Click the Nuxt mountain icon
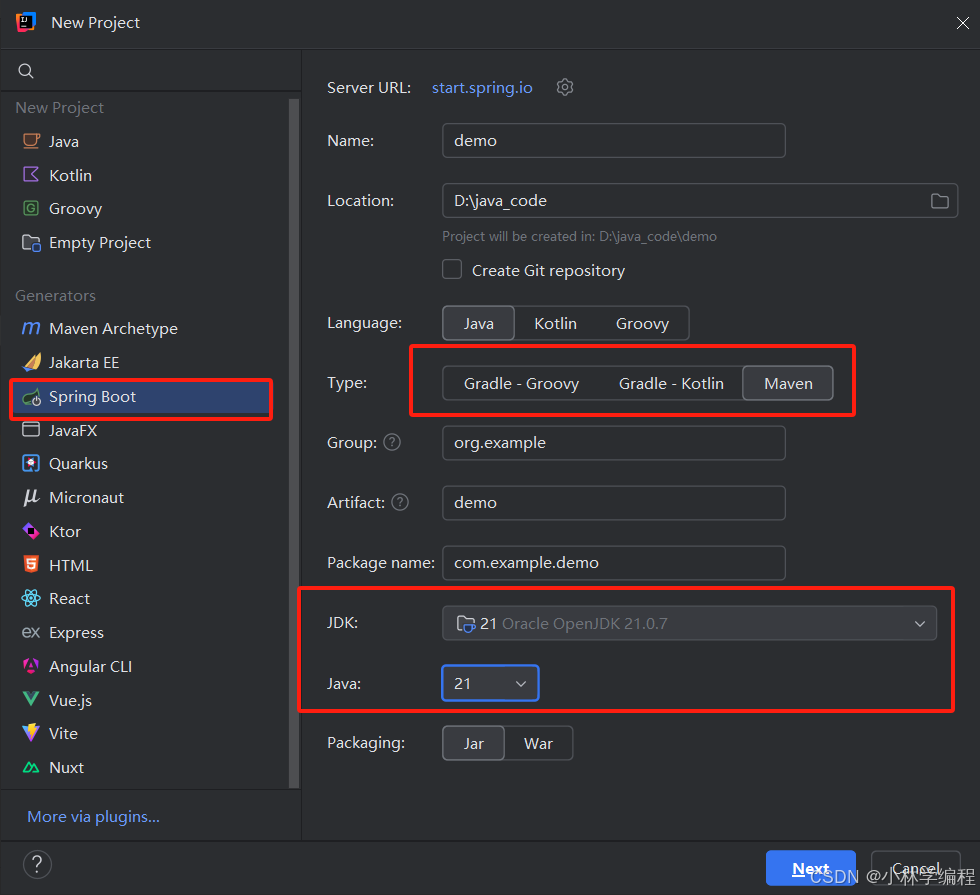This screenshot has width=980, height=895. pos(31,768)
